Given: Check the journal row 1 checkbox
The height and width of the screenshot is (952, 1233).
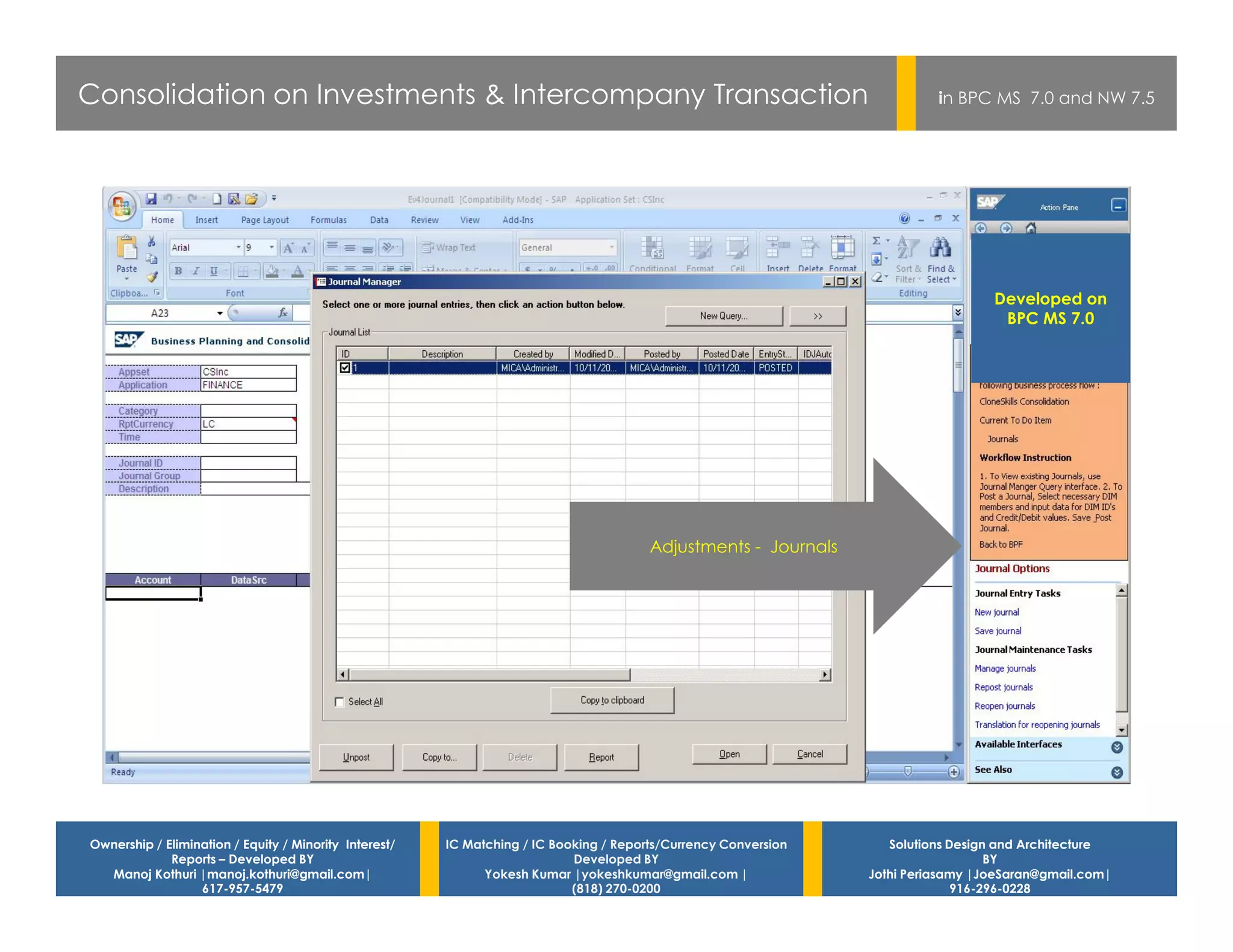Looking at the screenshot, I should 344,367.
